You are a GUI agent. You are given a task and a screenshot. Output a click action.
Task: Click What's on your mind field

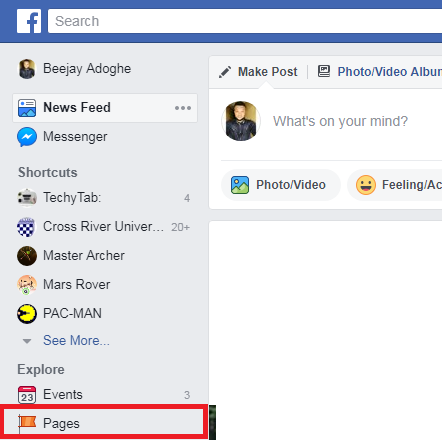pyautogui.click(x=340, y=121)
